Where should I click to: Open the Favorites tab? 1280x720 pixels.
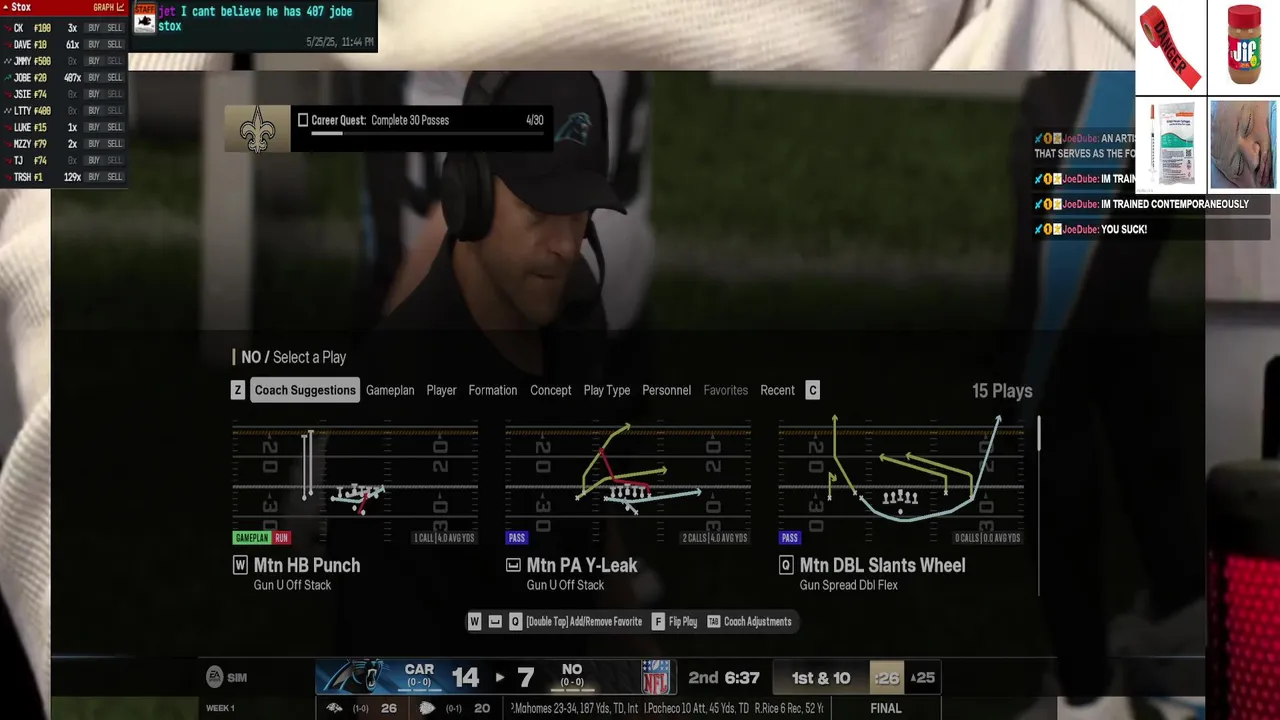point(725,390)
